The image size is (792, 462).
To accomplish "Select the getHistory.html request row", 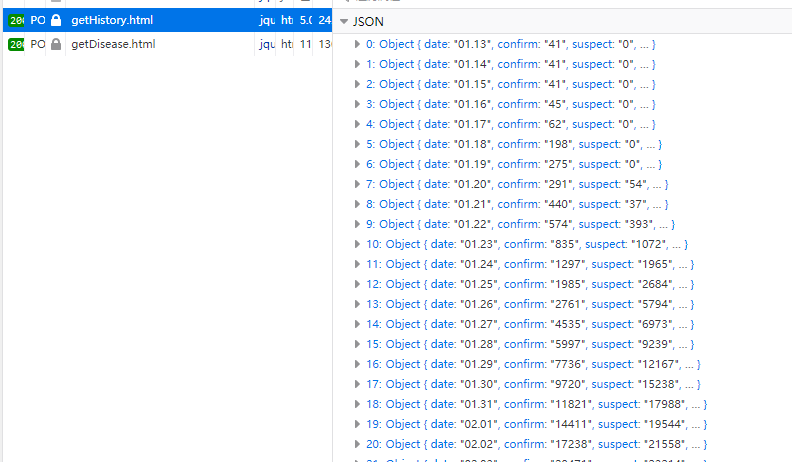I will 168,20.
